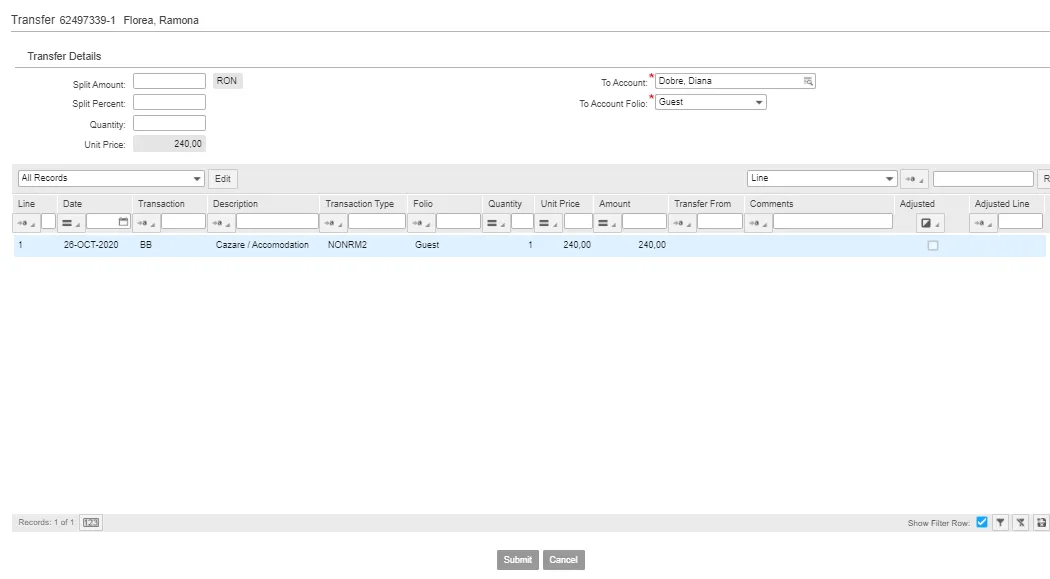This screenshot has height=579, width=1050.
Task: Tick the Adjusted checkbox for line 1
Action: 933,246
